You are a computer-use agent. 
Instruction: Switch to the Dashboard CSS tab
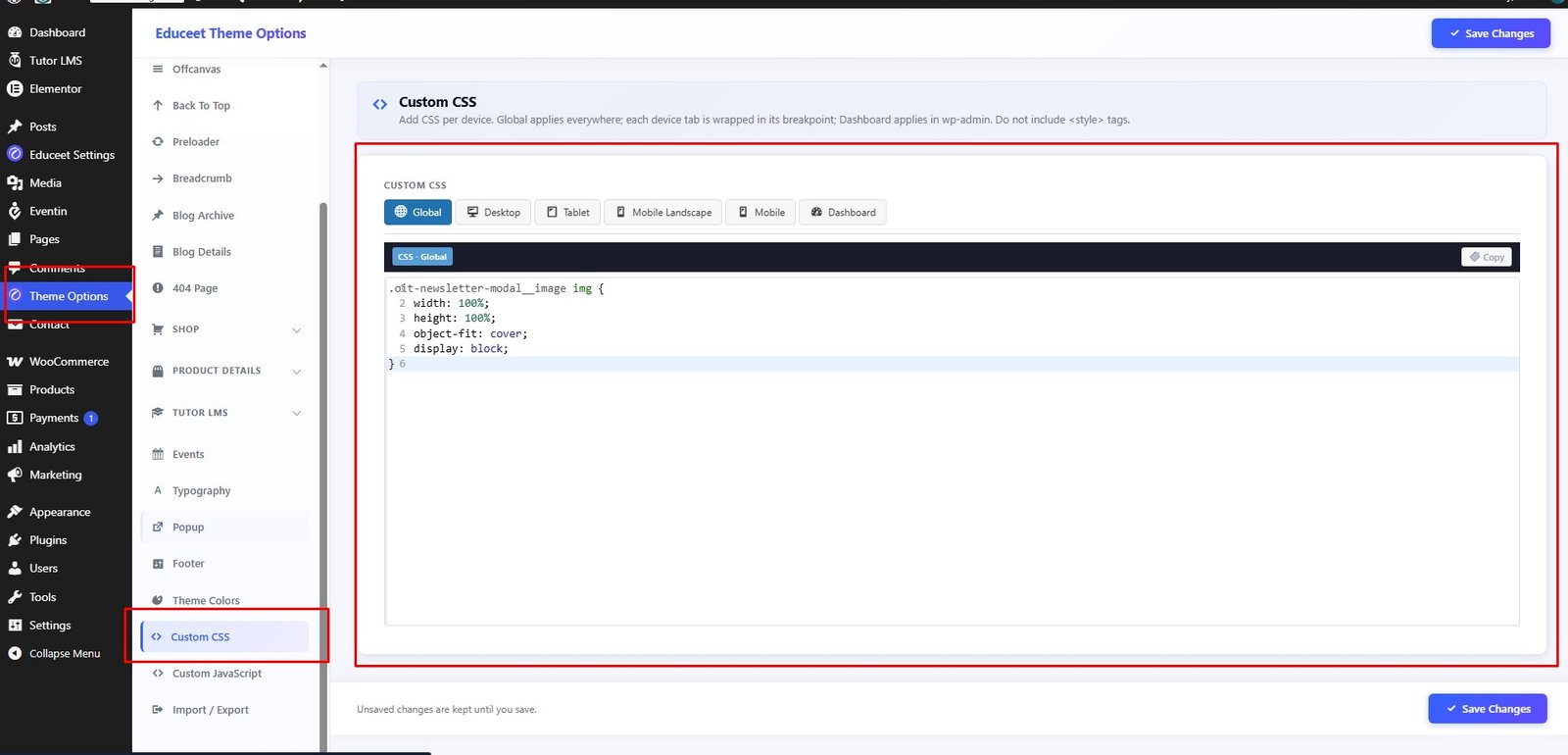(843, 213)
